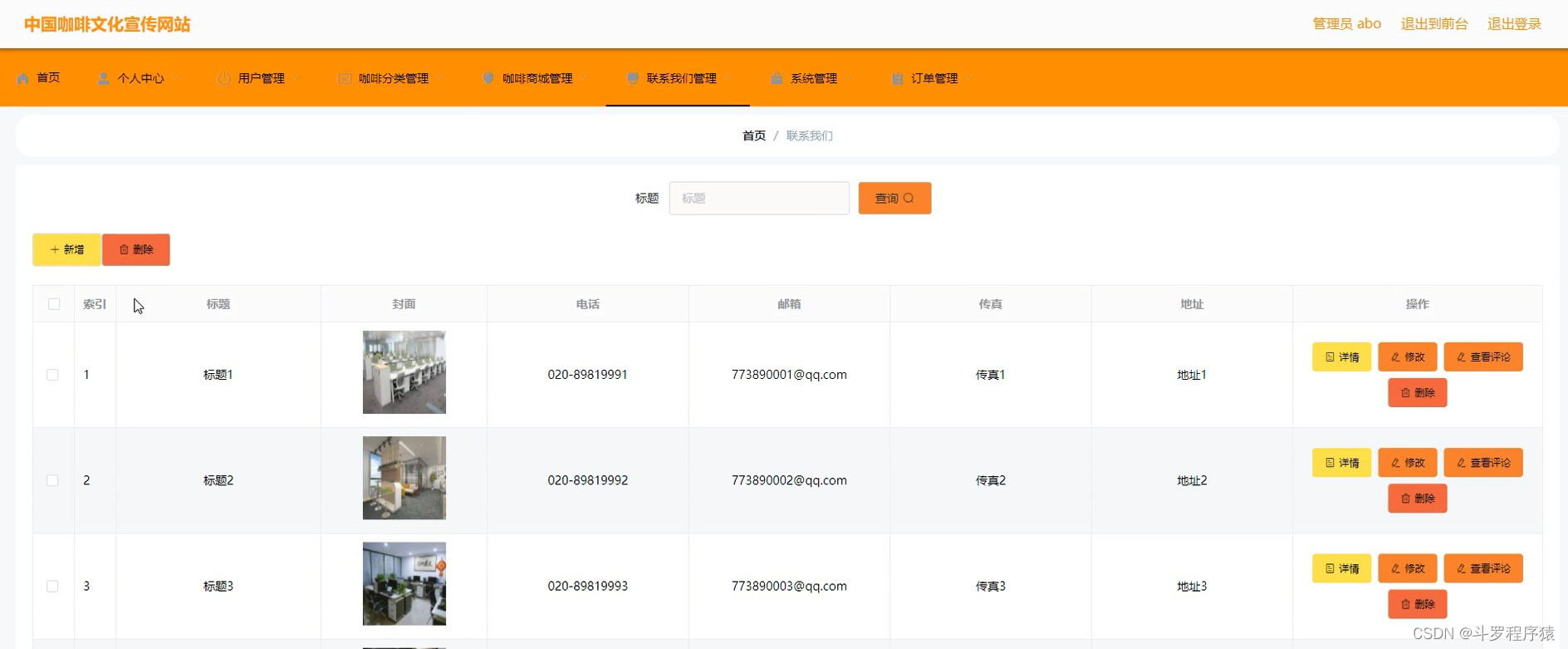The height and width of the screenshot is (649, 1568).
Task: Click the magnifier icon in the 查询 button
Action: pos(909,198)
